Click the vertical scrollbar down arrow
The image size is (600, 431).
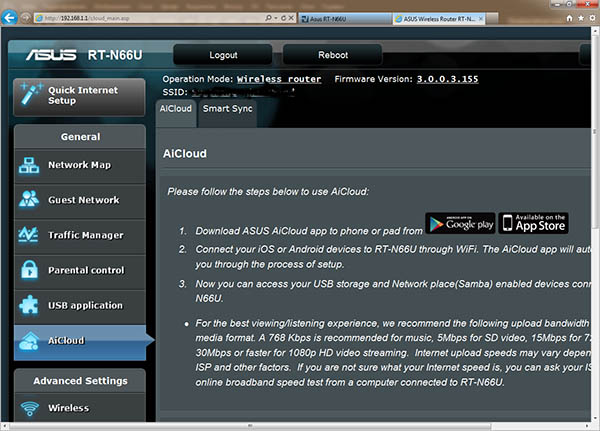[595, 418]
